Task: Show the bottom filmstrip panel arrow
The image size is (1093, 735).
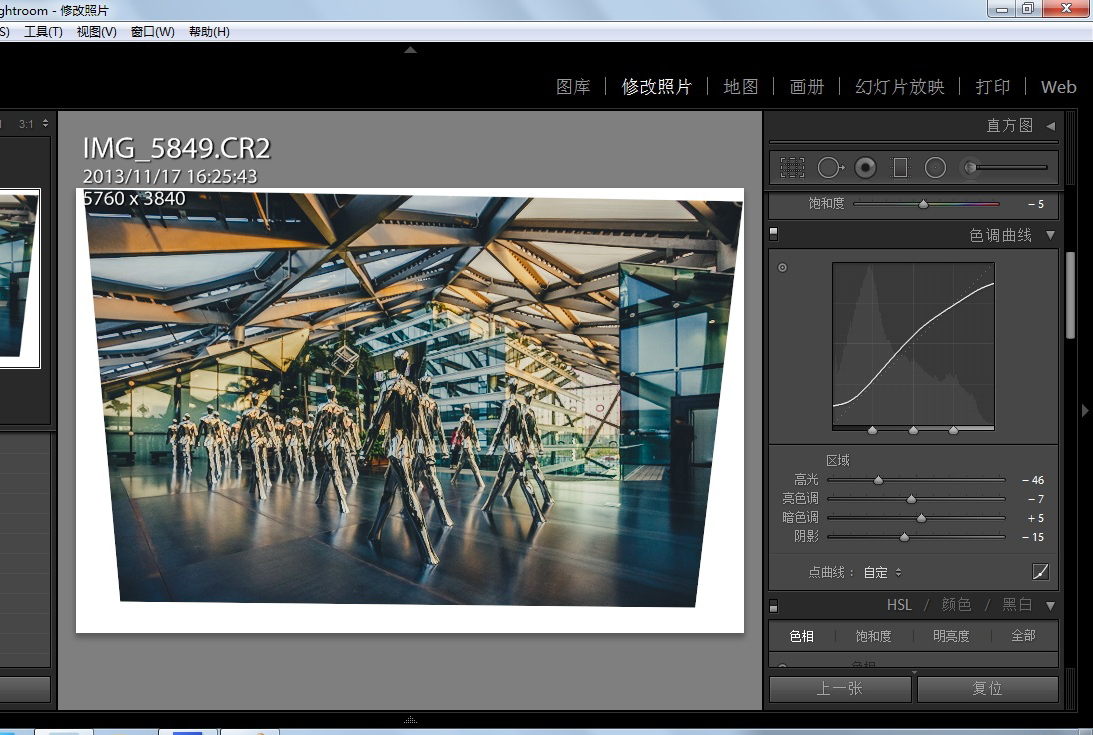Action: pos(411,720)
